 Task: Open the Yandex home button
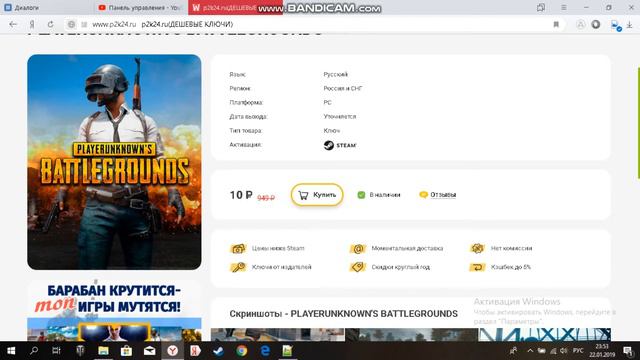pyautogui.click(x=32, y=24)
